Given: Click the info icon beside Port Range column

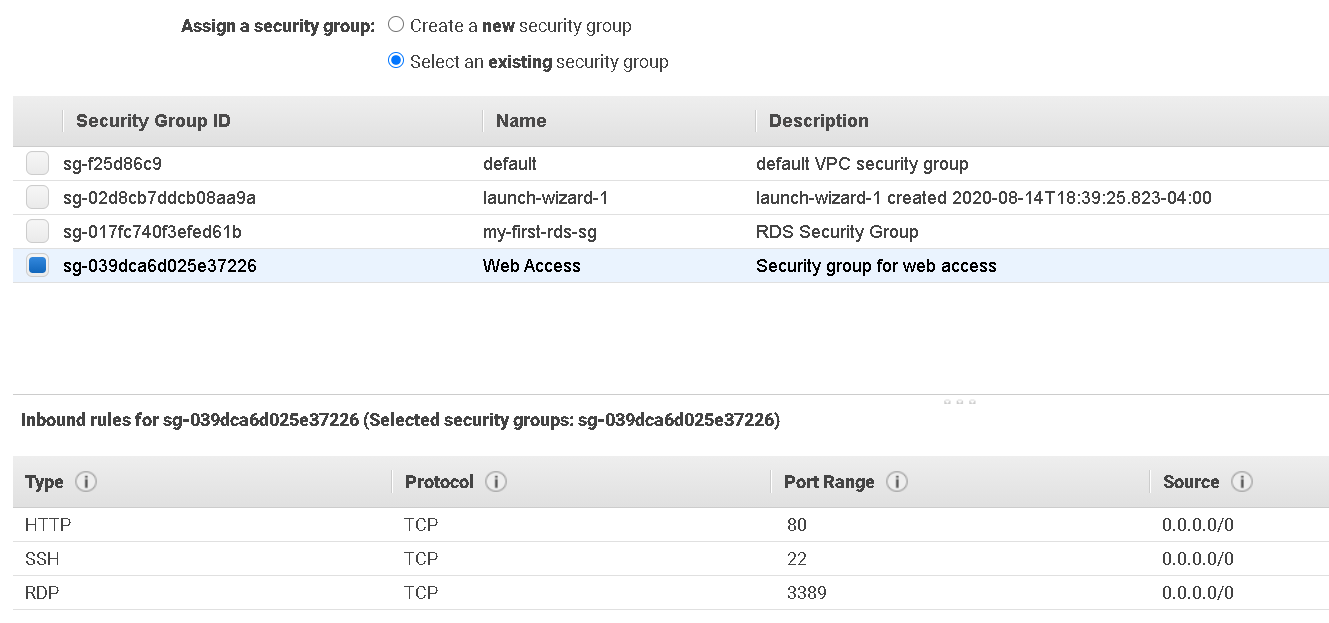Looking at the screenshot, I should point(897,482).
